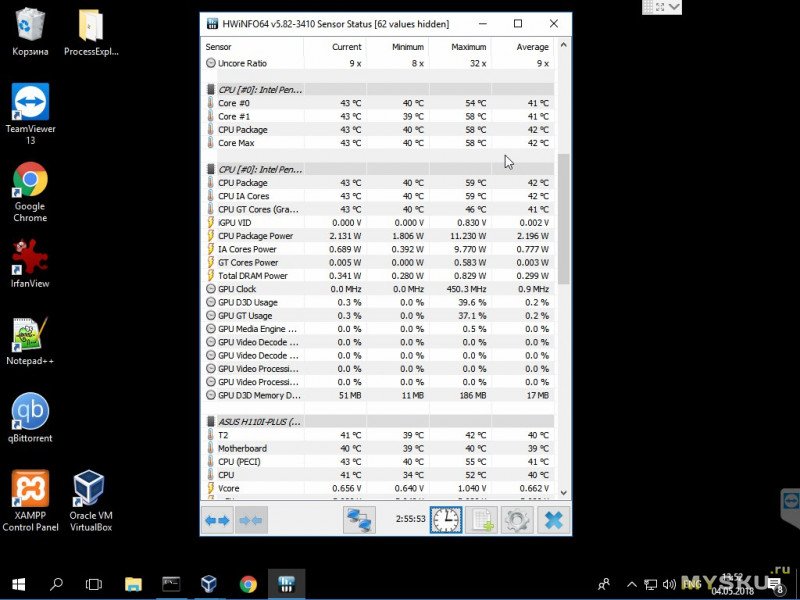Switch to Chrome on the taskbar
800x600 pixels.
tap(248, 584)
